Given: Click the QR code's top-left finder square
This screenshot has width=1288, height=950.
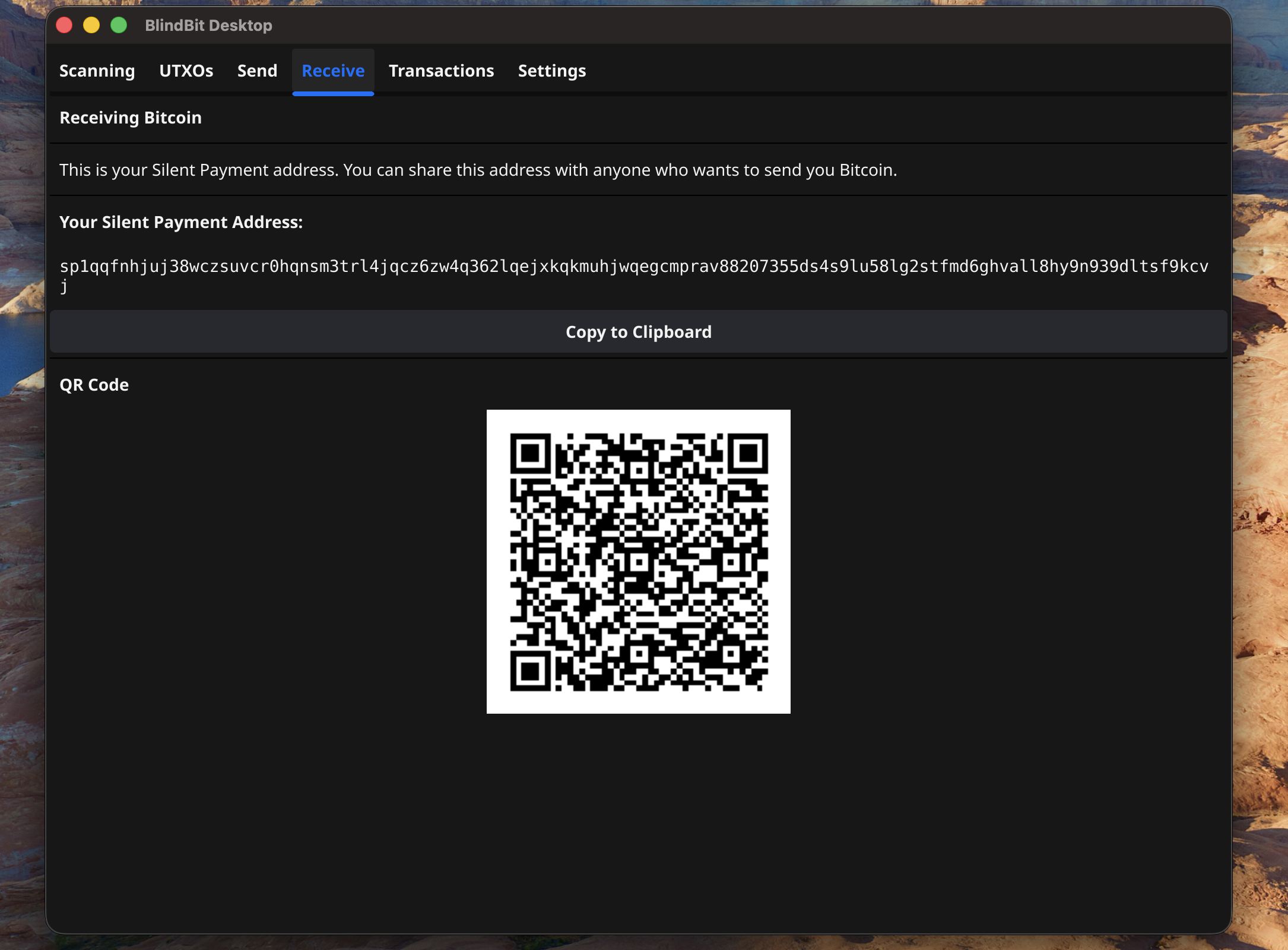Looking at the screenshot, I should click(530, 454).
